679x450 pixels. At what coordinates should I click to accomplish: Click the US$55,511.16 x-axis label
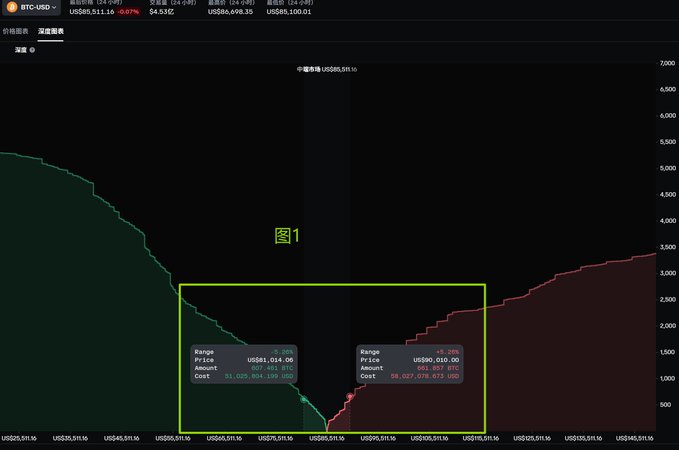point(173,438)
